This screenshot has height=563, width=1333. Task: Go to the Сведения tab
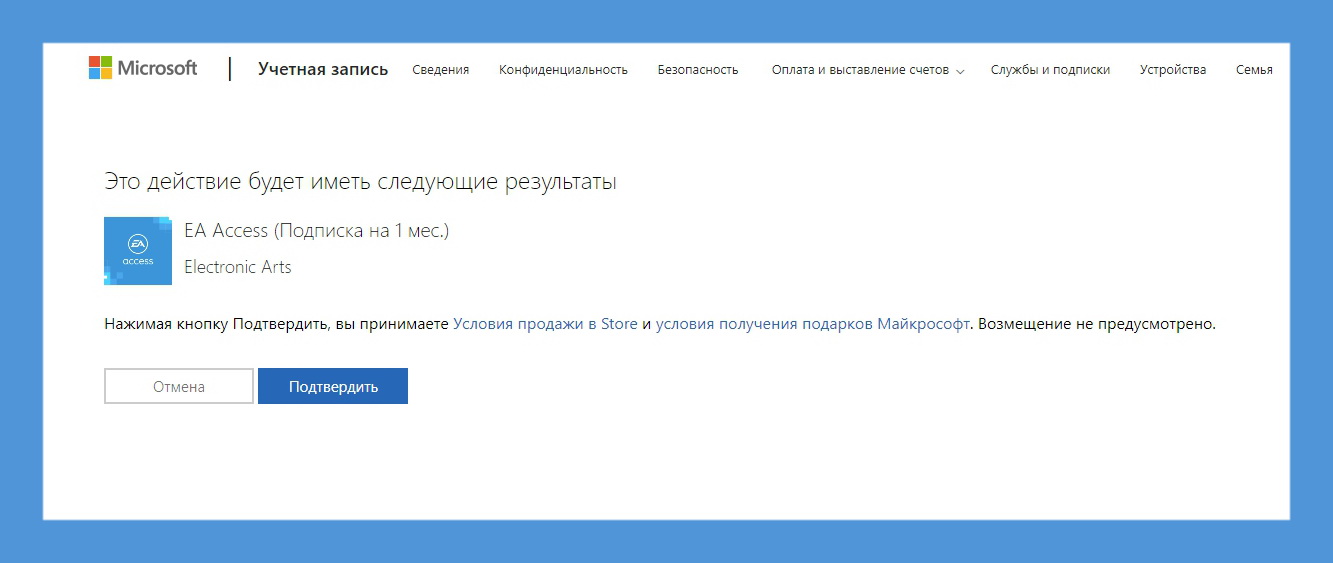click(x=440, y=70)
